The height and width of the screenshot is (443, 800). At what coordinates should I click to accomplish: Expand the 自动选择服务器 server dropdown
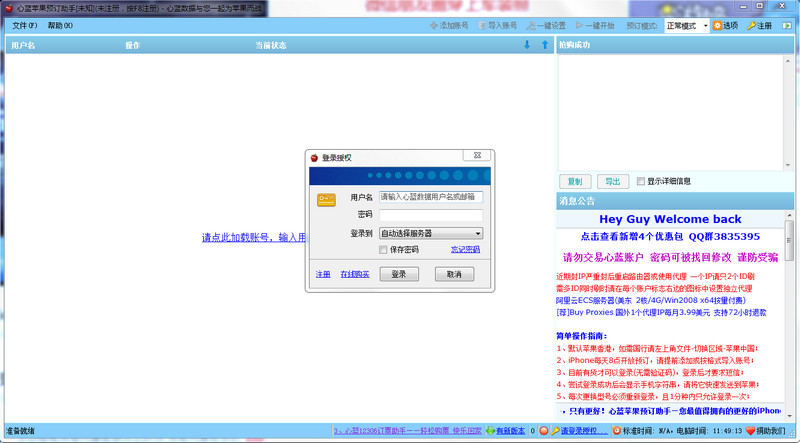477,233
